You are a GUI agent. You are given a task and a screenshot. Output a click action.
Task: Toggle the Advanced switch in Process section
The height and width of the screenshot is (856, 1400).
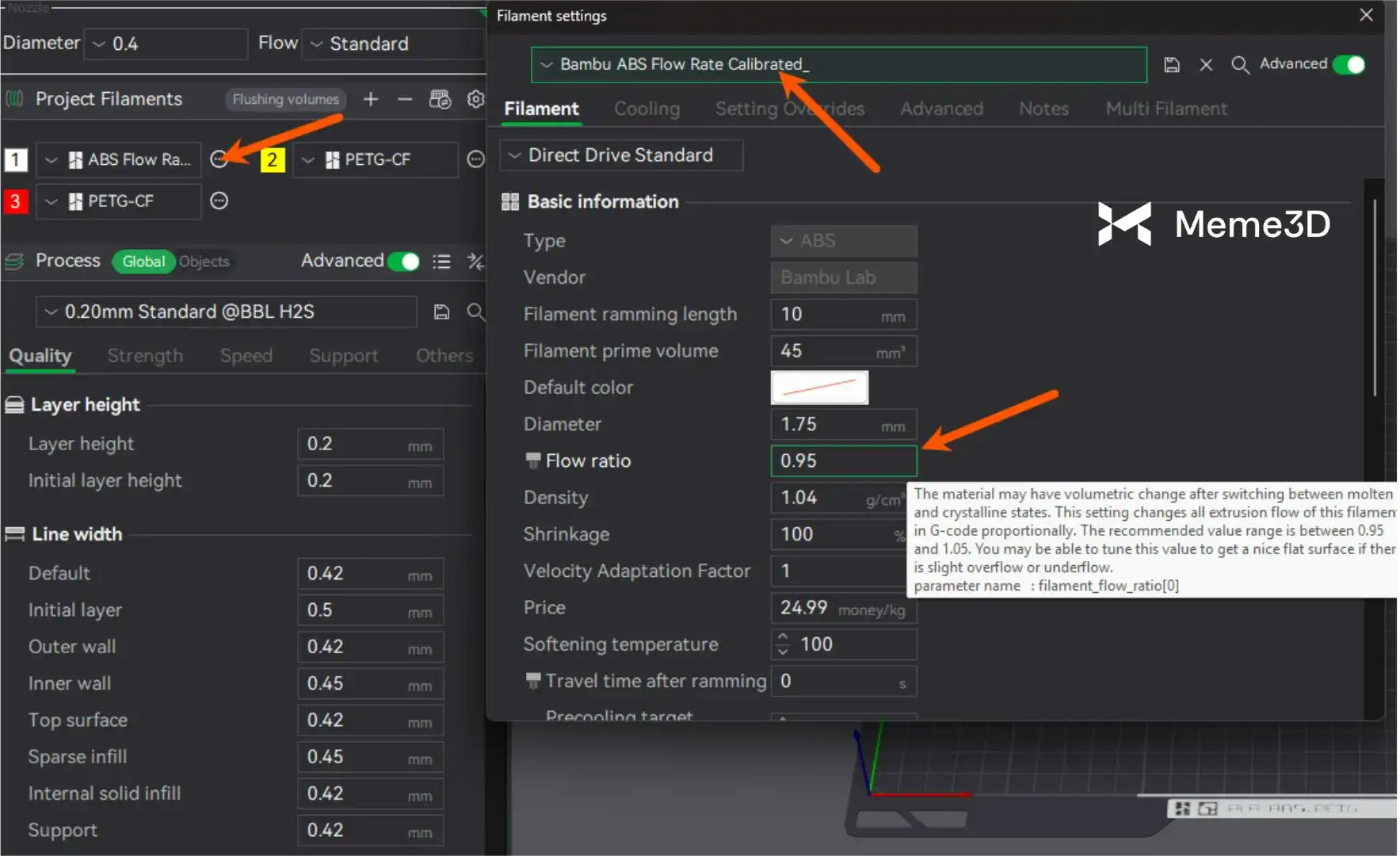pyautogui.click(x=403, y=262)
